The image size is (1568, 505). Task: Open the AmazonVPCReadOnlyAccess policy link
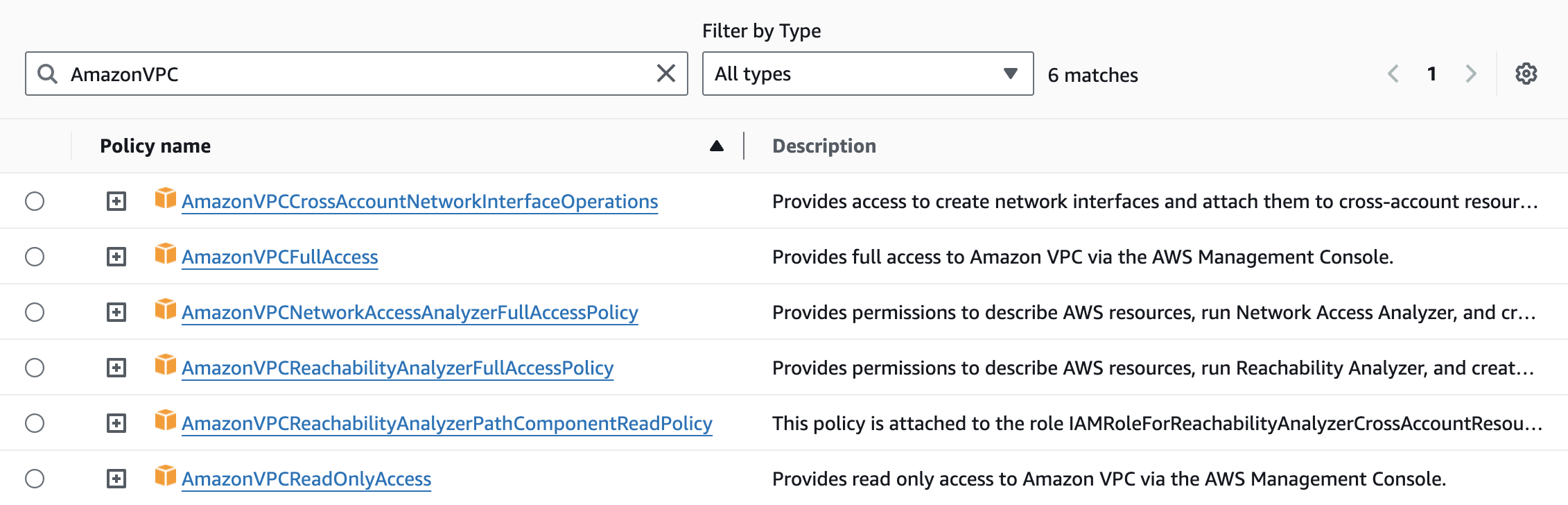[306, 479]
